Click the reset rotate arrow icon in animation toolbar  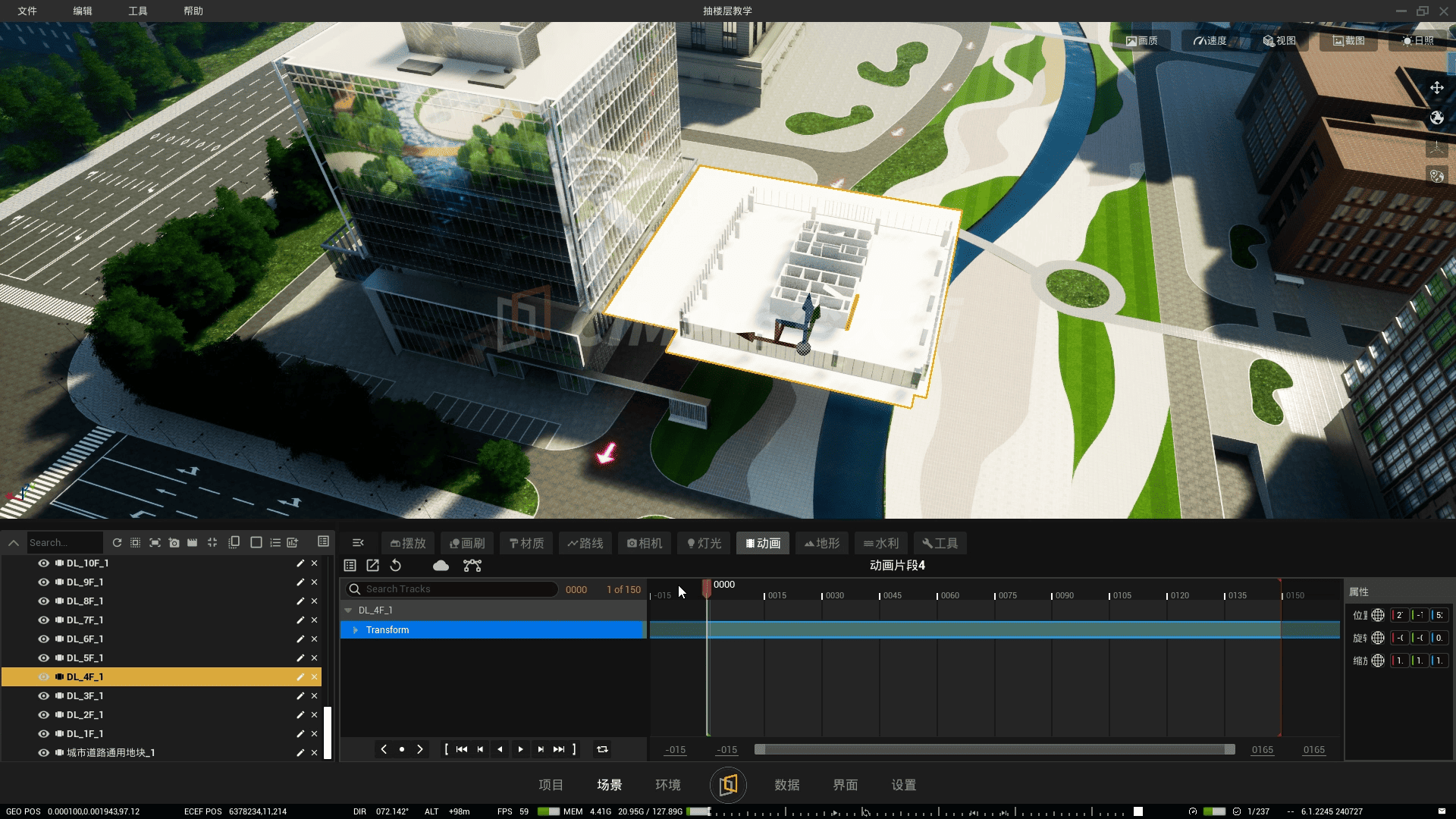(396, 566)
